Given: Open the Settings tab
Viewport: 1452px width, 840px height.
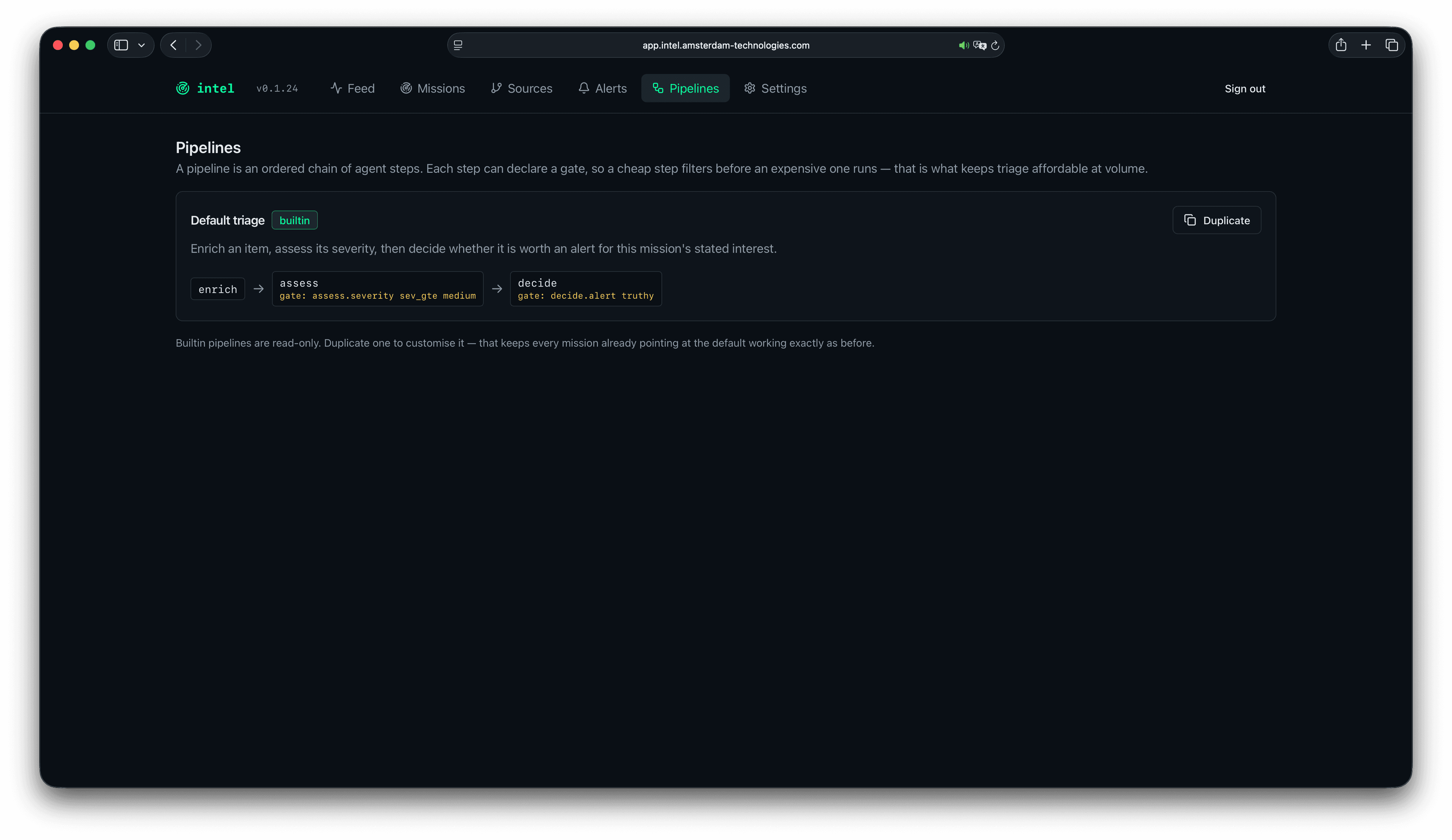Looking at the screenshot, I should coord(775,88).
